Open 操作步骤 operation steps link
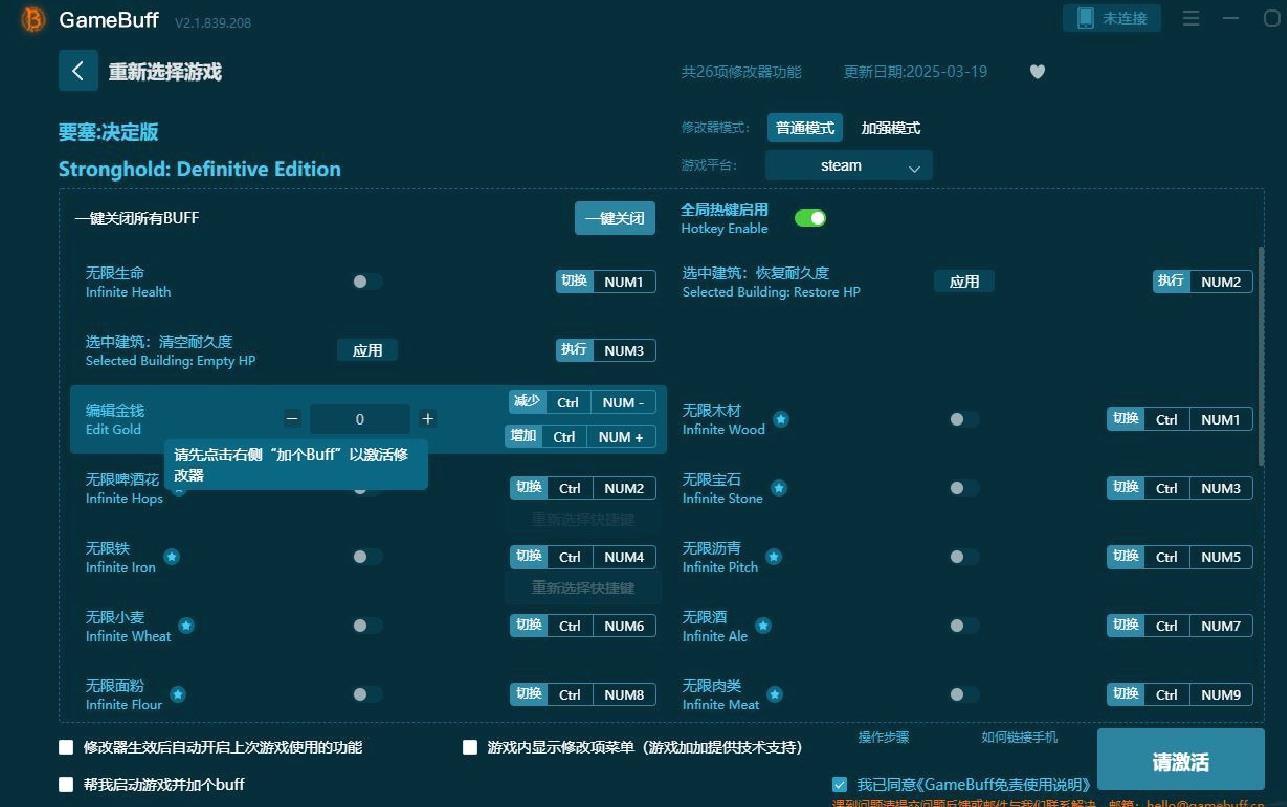The image size is (1287, 807). click(884, 737)
